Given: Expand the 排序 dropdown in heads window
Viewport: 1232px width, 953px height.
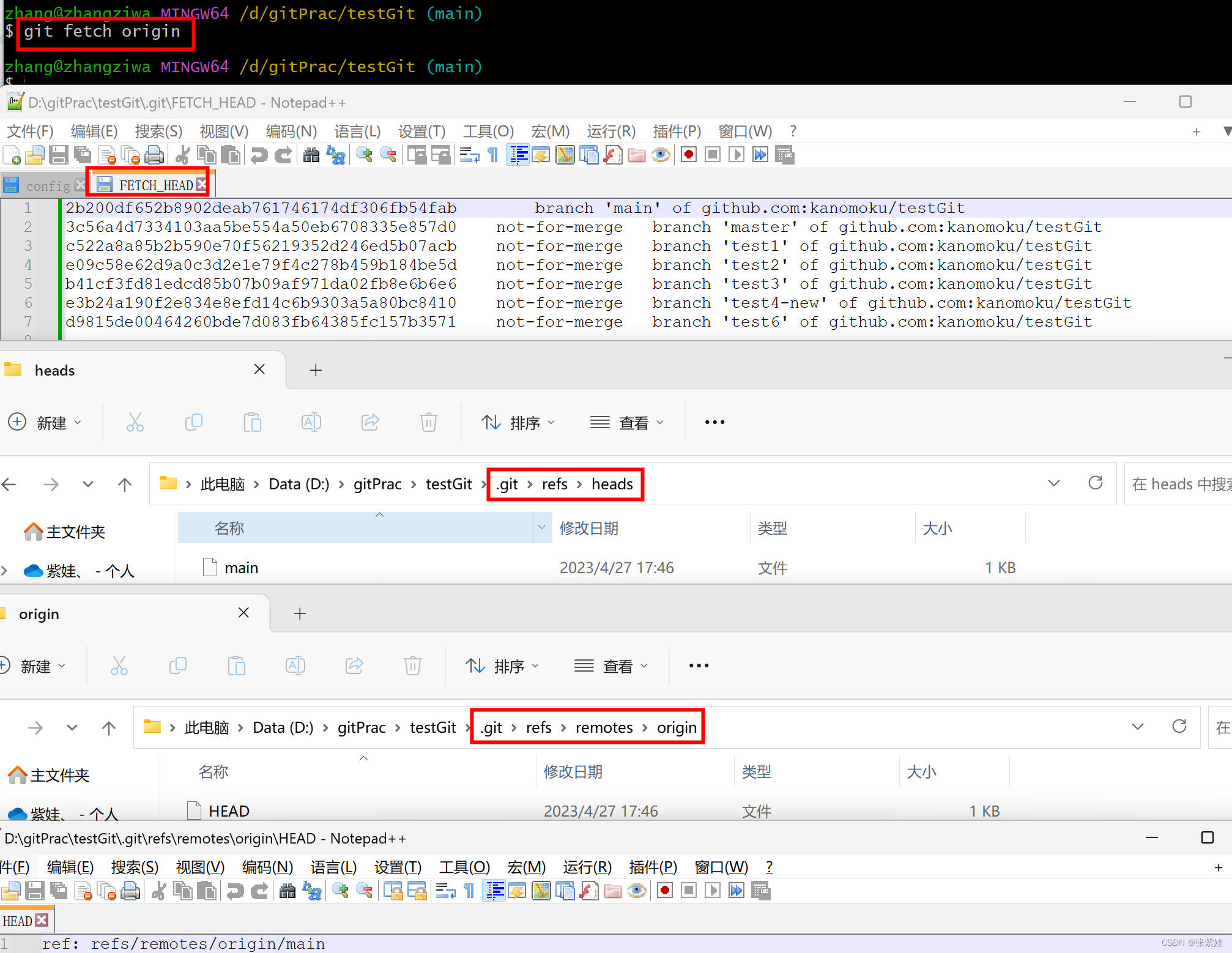Looking at the screenshot, I should coord(519,422).
